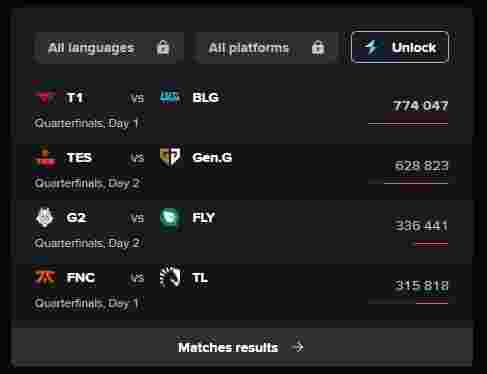Open the All languages dropdown
Viewport: 487px width, 374px height.
point(108,48)
